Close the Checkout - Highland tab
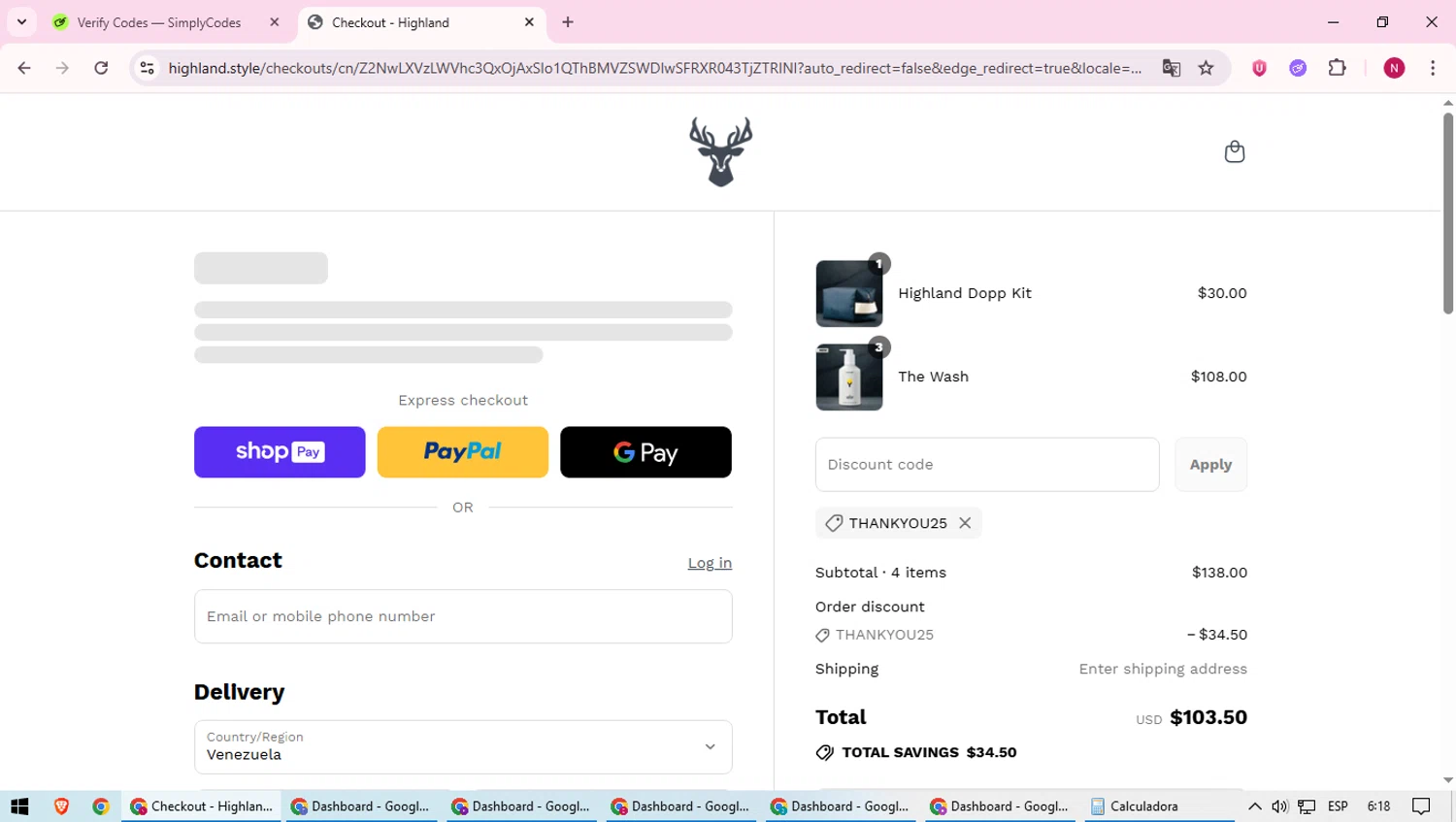1456x822 pixels. 529,22
